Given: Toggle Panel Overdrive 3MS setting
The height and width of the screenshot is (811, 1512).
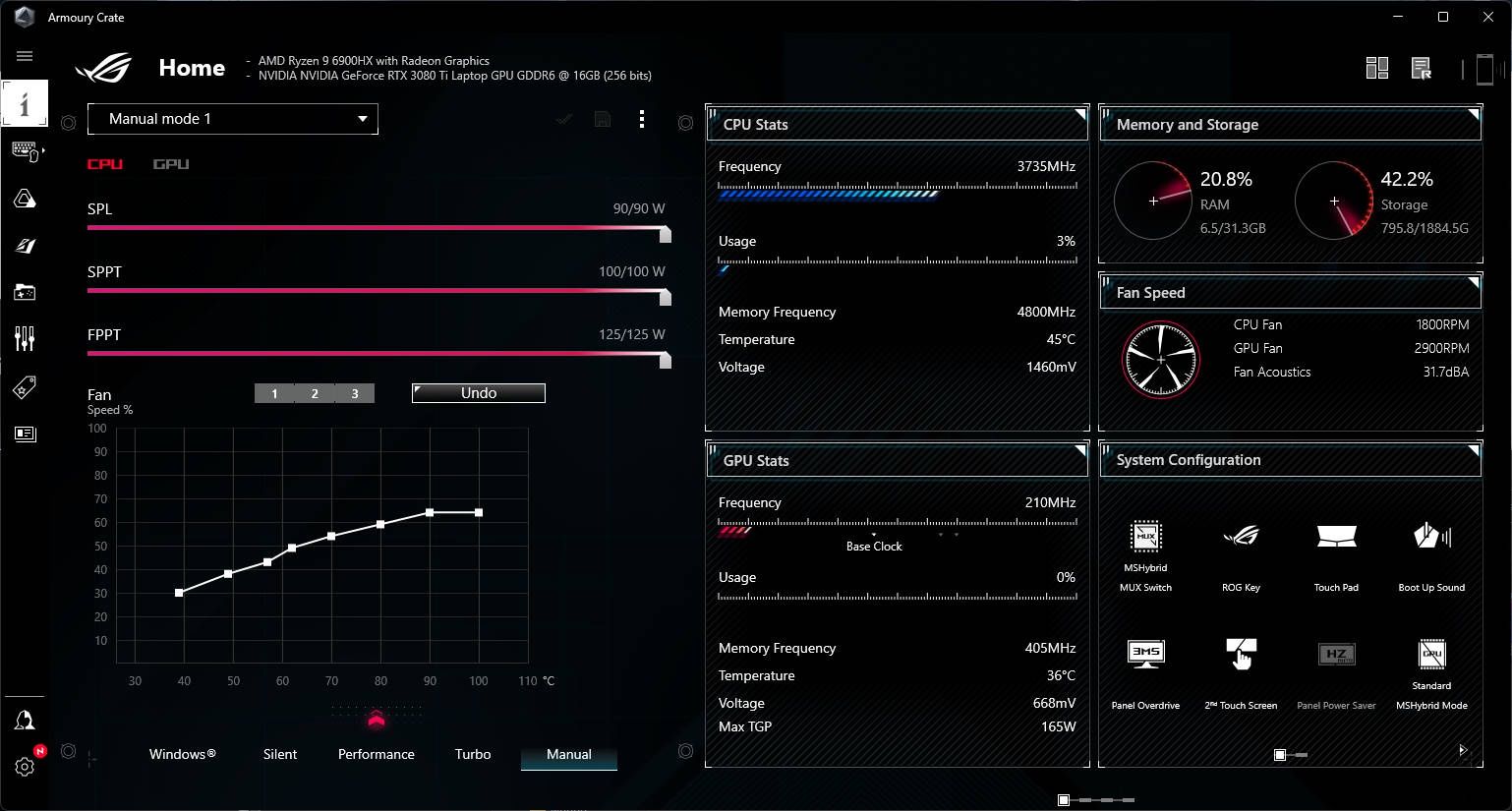Looking at the screenshot, I should [1145, 654].
